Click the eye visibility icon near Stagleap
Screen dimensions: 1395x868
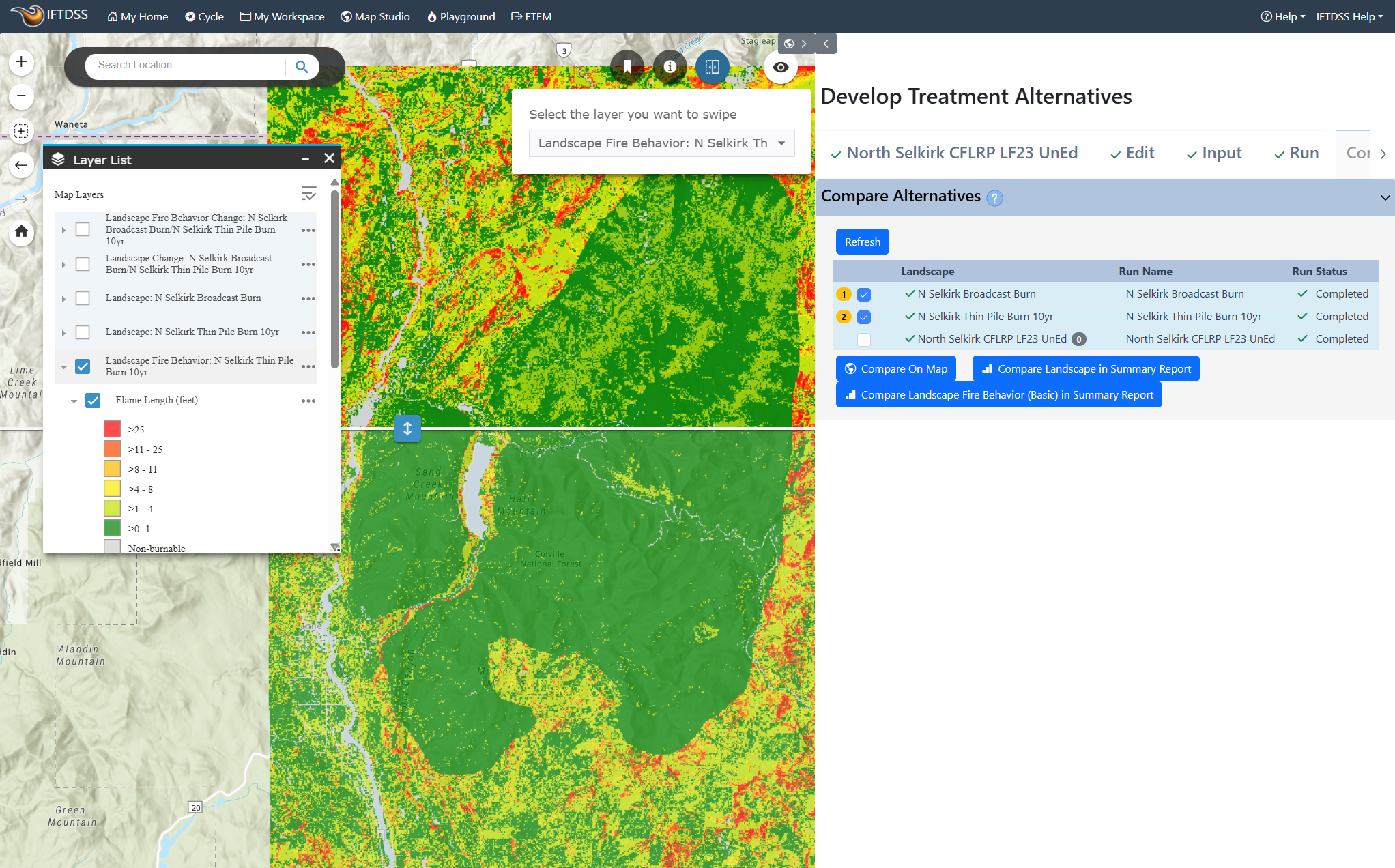click(781, 67)
